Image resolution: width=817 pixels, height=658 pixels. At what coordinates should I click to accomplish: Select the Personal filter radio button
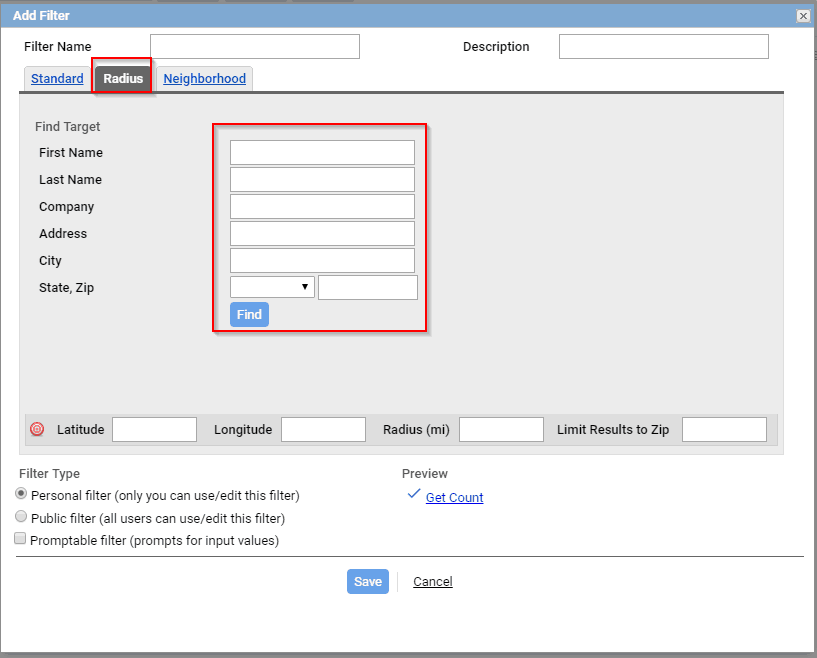tap(21, 493)
